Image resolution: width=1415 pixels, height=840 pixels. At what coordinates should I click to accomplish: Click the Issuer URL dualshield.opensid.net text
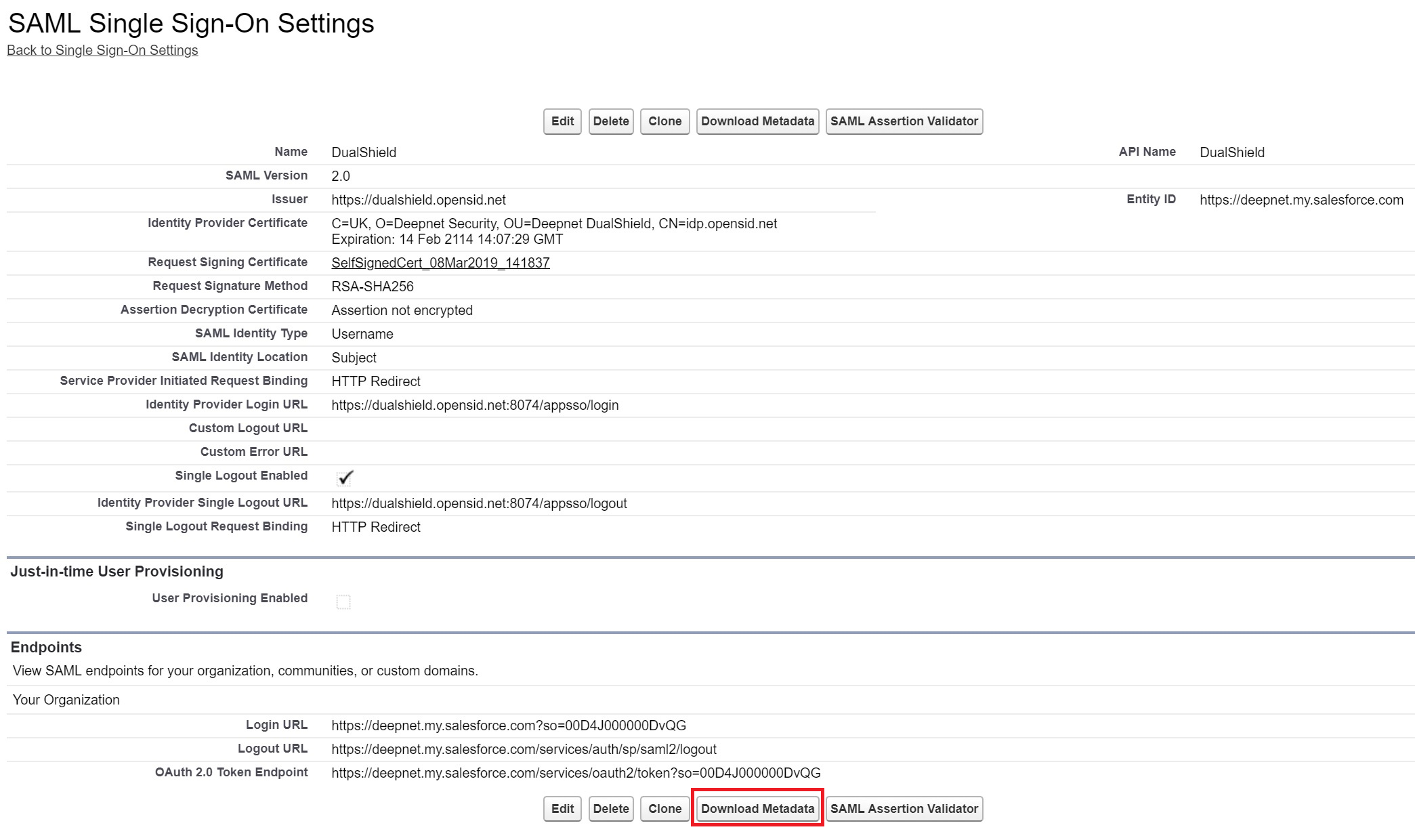point(418,200)
